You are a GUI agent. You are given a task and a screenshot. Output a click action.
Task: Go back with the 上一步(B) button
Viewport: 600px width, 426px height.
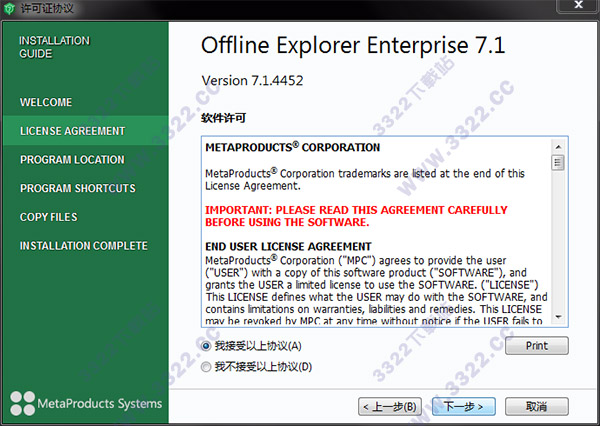pos(390,406)
